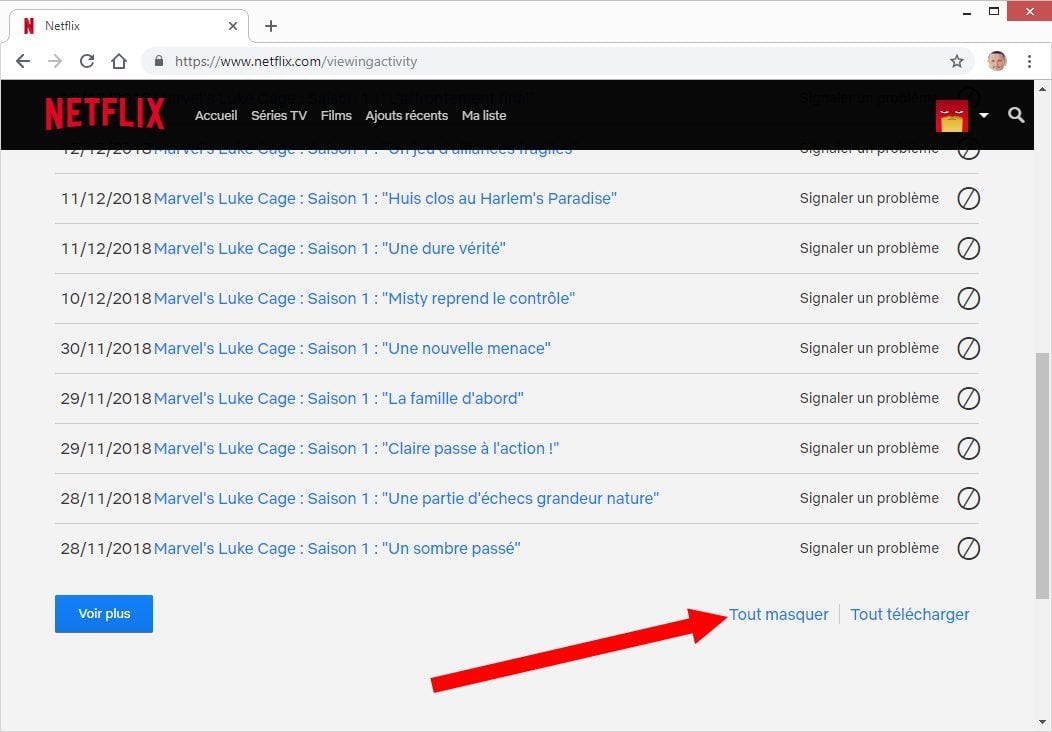Report a problem for "La famille d'abord"
The width and height of the screenshot is (1052, 732).
click(x=869, y=398)
